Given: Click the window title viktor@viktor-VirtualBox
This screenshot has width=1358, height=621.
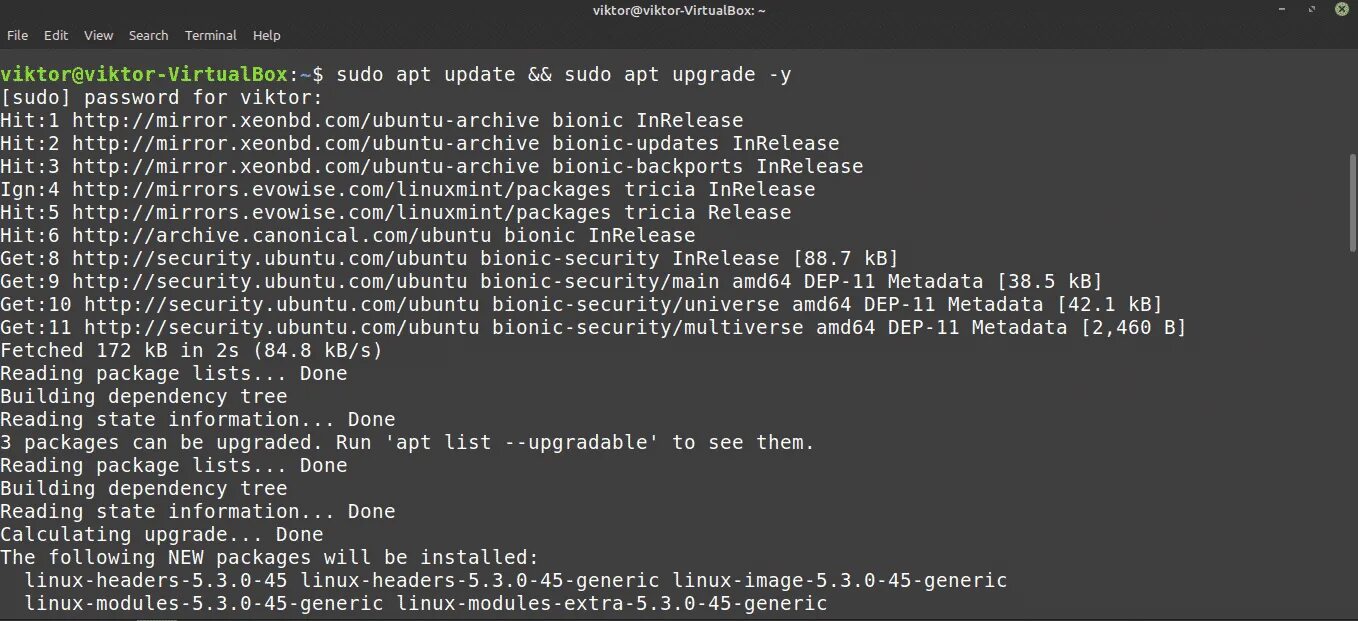Looking at the screenshot, I should (x=679, y=10).
